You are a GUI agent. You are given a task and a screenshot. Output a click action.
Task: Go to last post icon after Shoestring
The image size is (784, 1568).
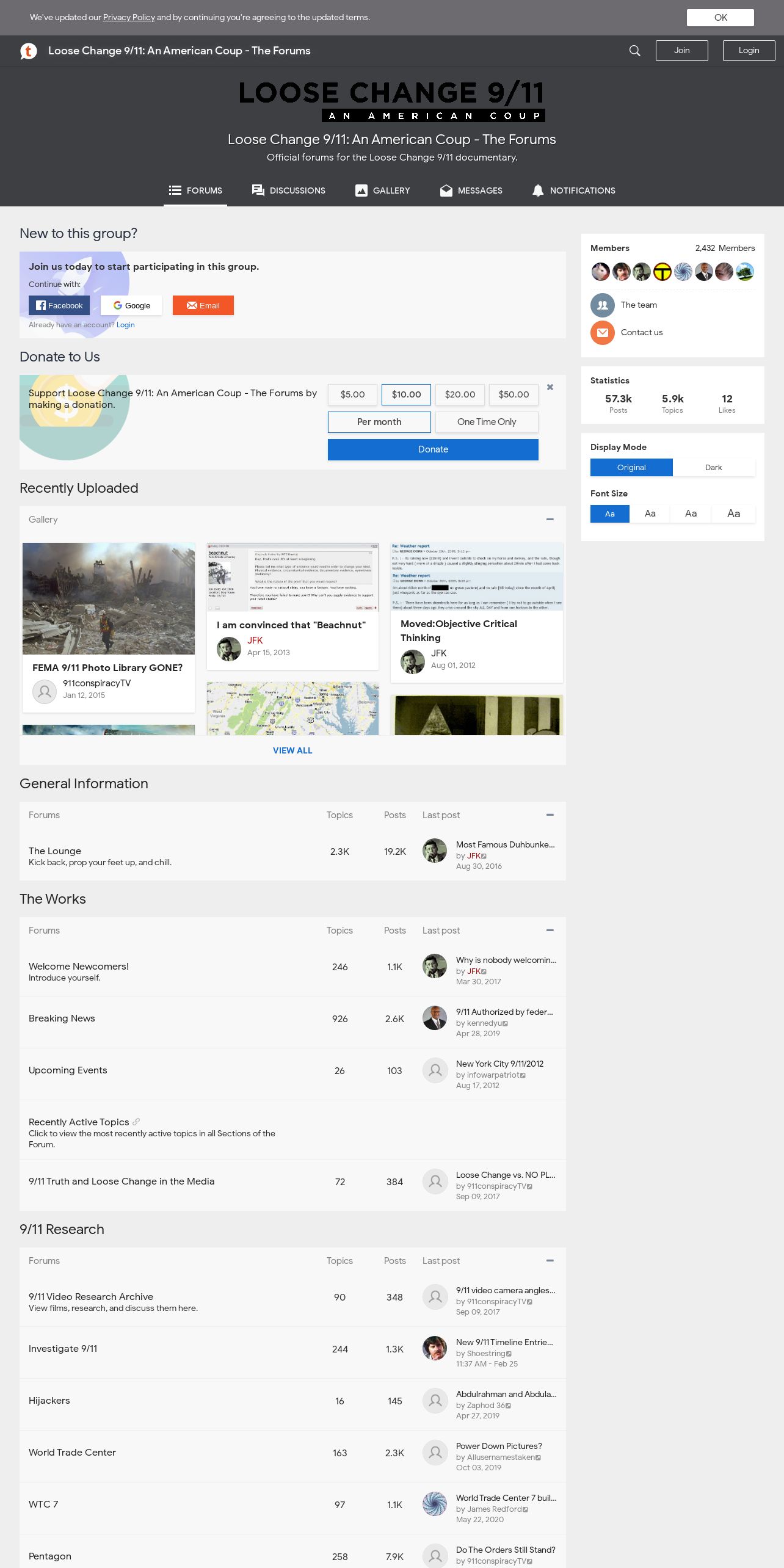click(509, 1354)
